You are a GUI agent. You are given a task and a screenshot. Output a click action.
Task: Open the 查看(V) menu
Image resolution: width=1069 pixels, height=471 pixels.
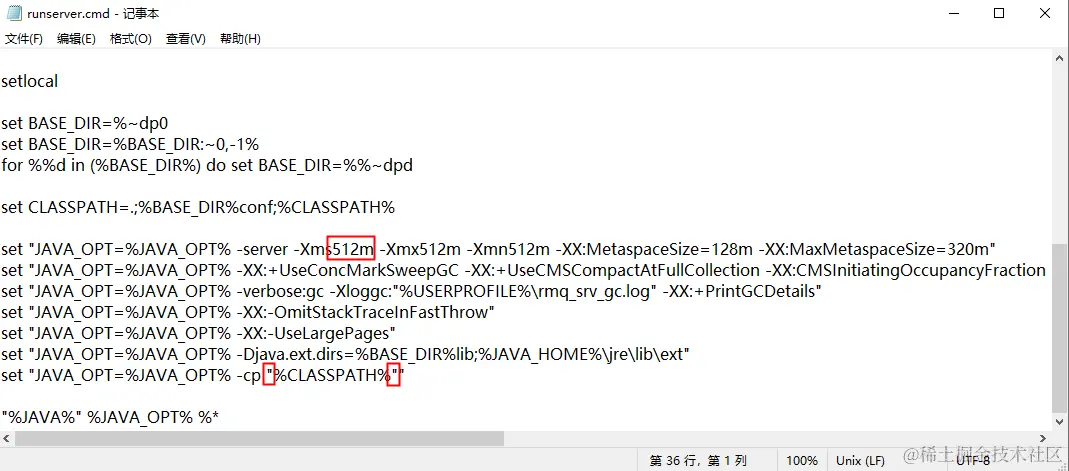tap(185, 39)
